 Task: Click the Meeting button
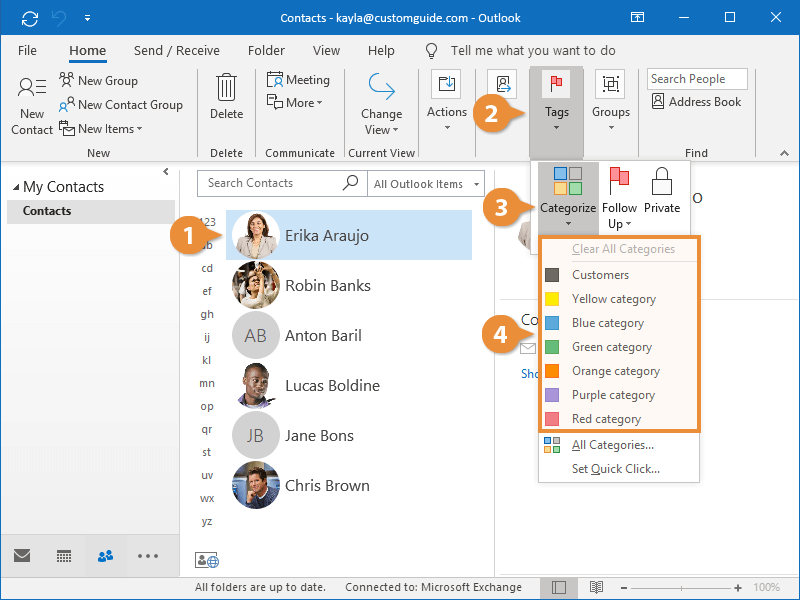pyautogui.click(x=298, y=80)
